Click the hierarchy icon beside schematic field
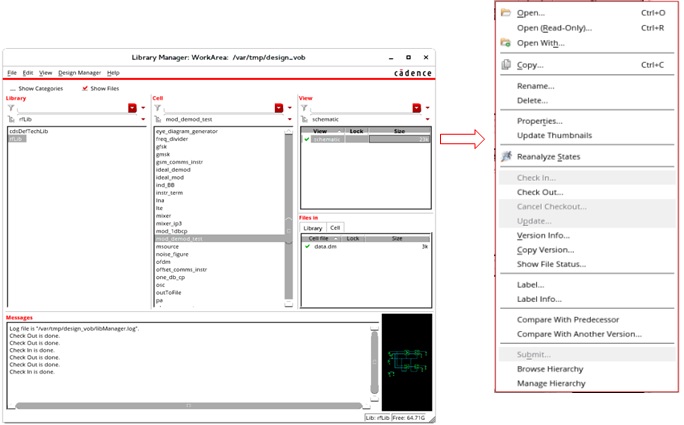 [304, 119]
